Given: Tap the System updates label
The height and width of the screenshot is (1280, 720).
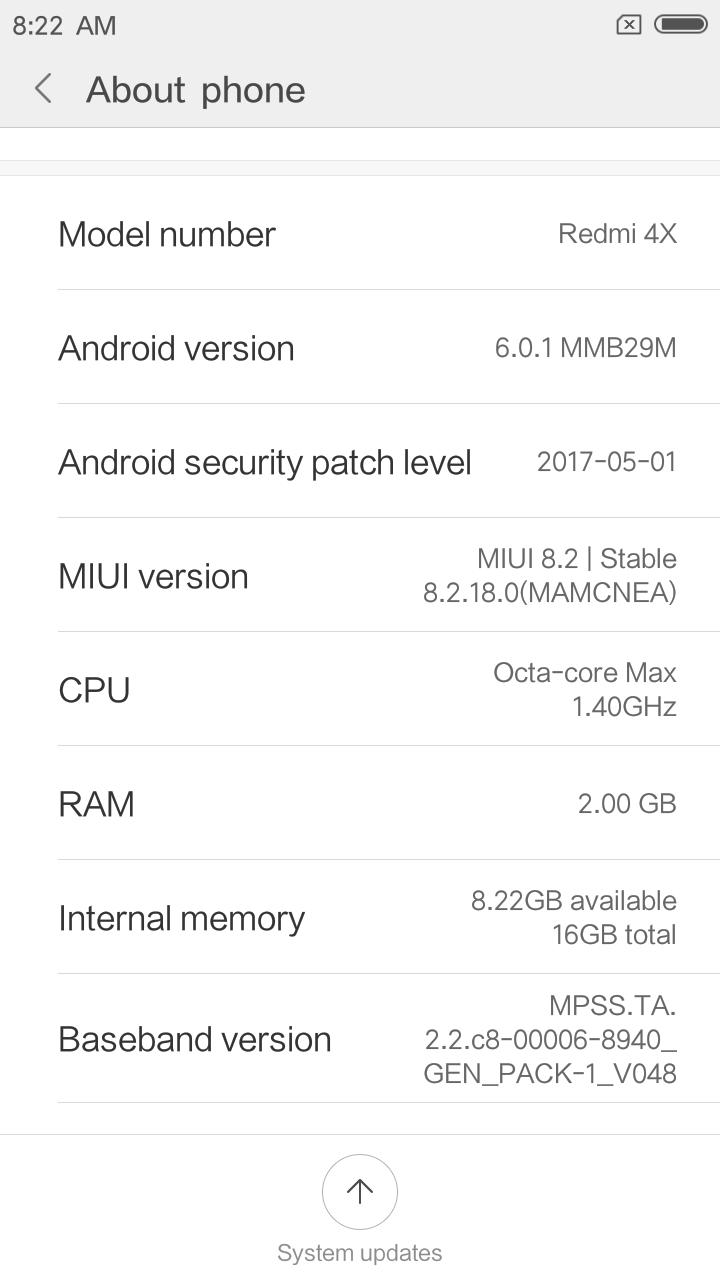Looking at the screenshot, I should click(360, 1253).
